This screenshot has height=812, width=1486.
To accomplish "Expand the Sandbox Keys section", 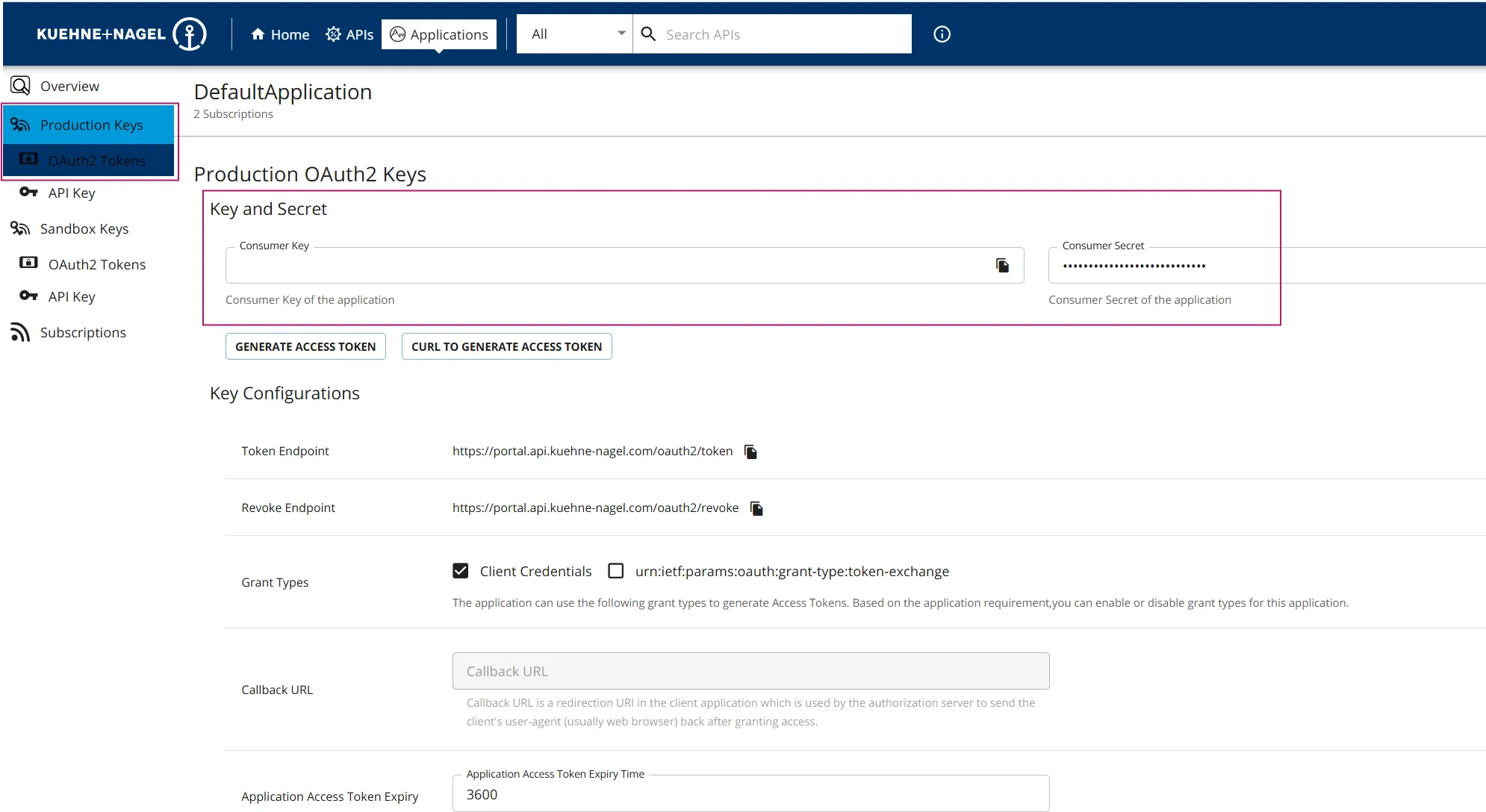I will (84, 229).
